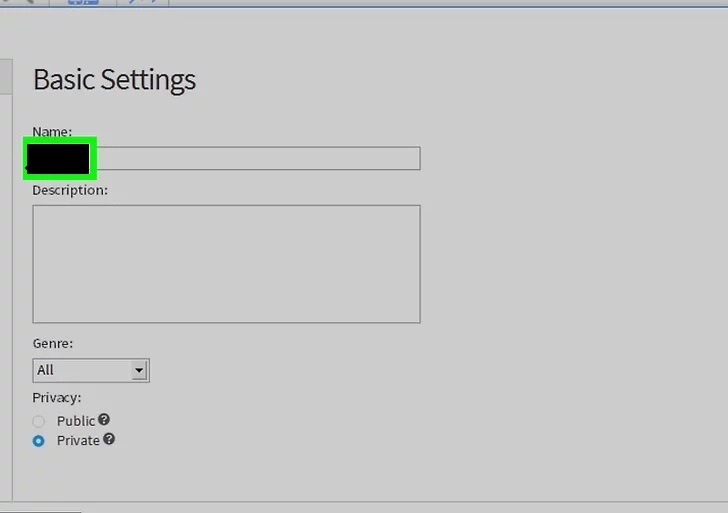Click into the Name text field

(x=227, y=158)
